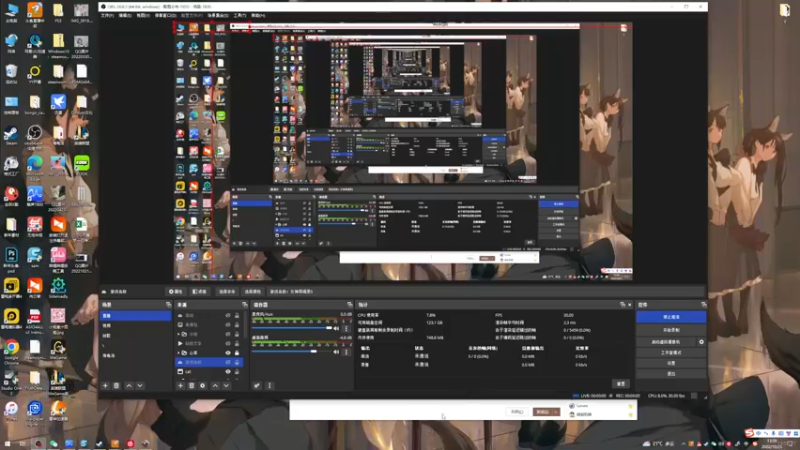Click the 属性 properties button on the source toolbar
This screenshot has height=450, width=800.
[176, 292]
